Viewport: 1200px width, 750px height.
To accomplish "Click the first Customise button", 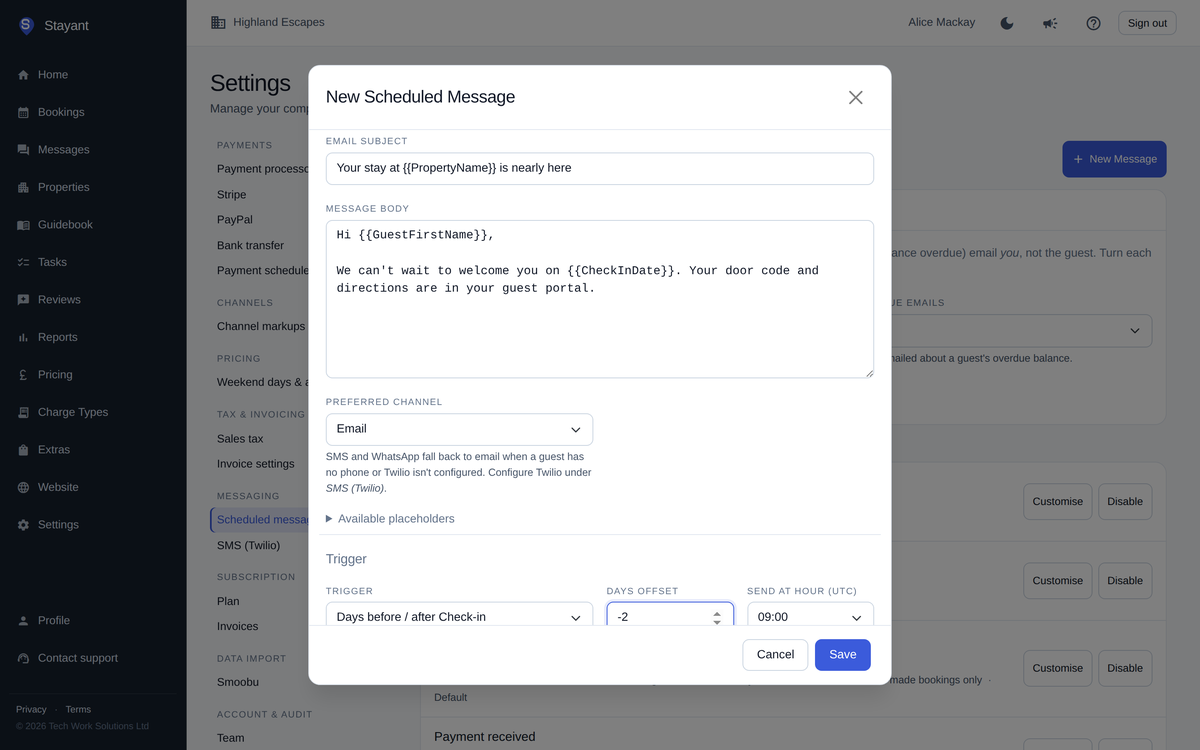I will pos(1057,502).
